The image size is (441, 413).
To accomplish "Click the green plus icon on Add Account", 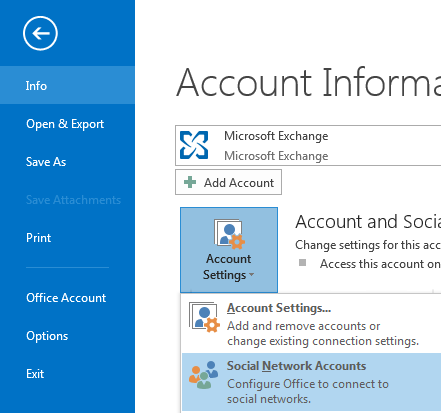I will coord(190,182).
